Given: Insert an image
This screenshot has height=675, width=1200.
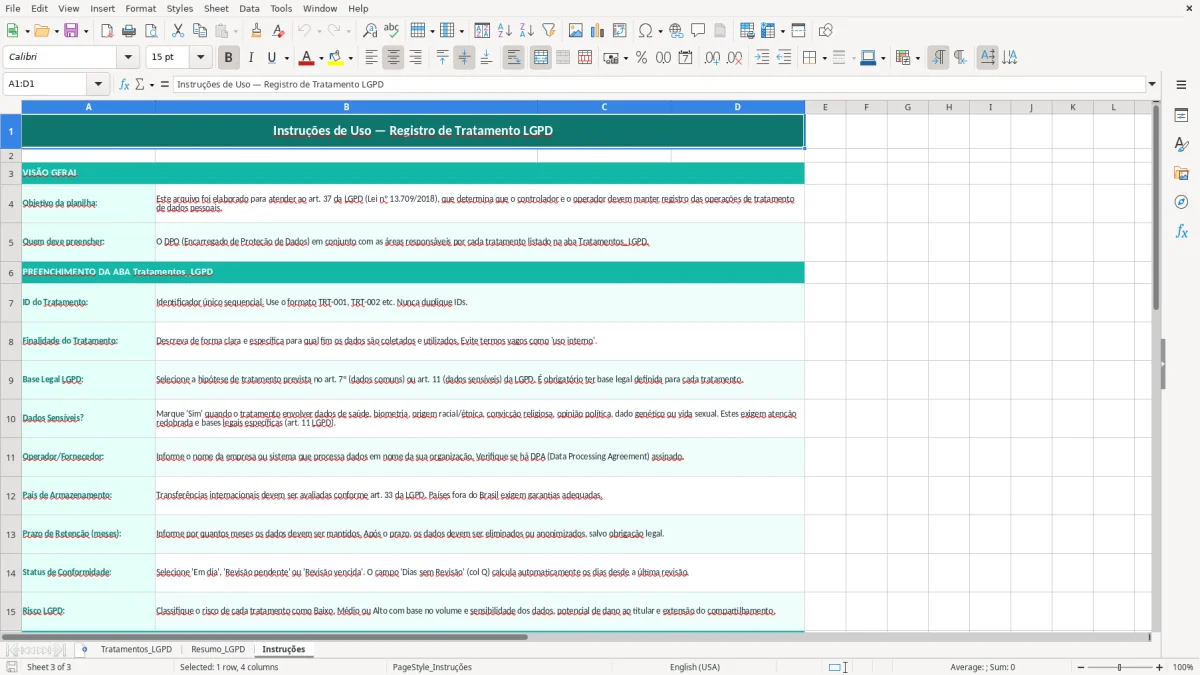Looking at the screenshot, I should (x=577, y=31).
